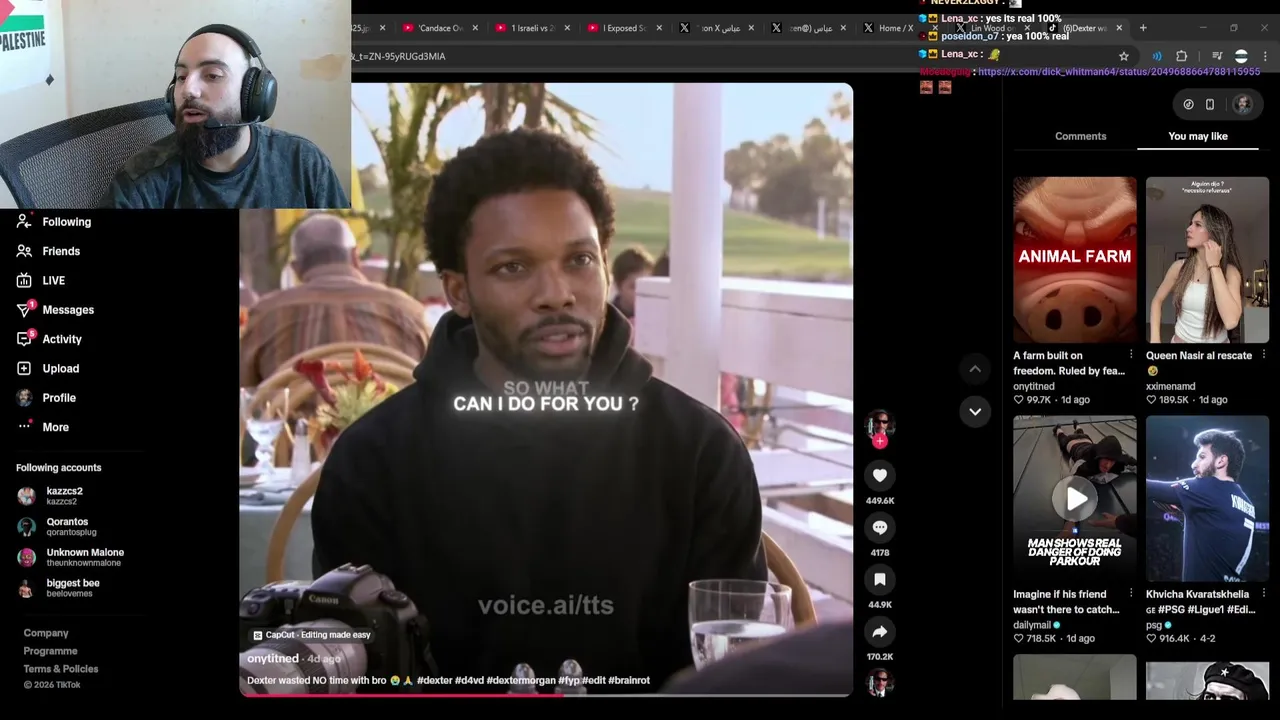Open the Queen Nasir al rescate thumbnail
Screen dimensions: 1280x720
point(1207,260)
